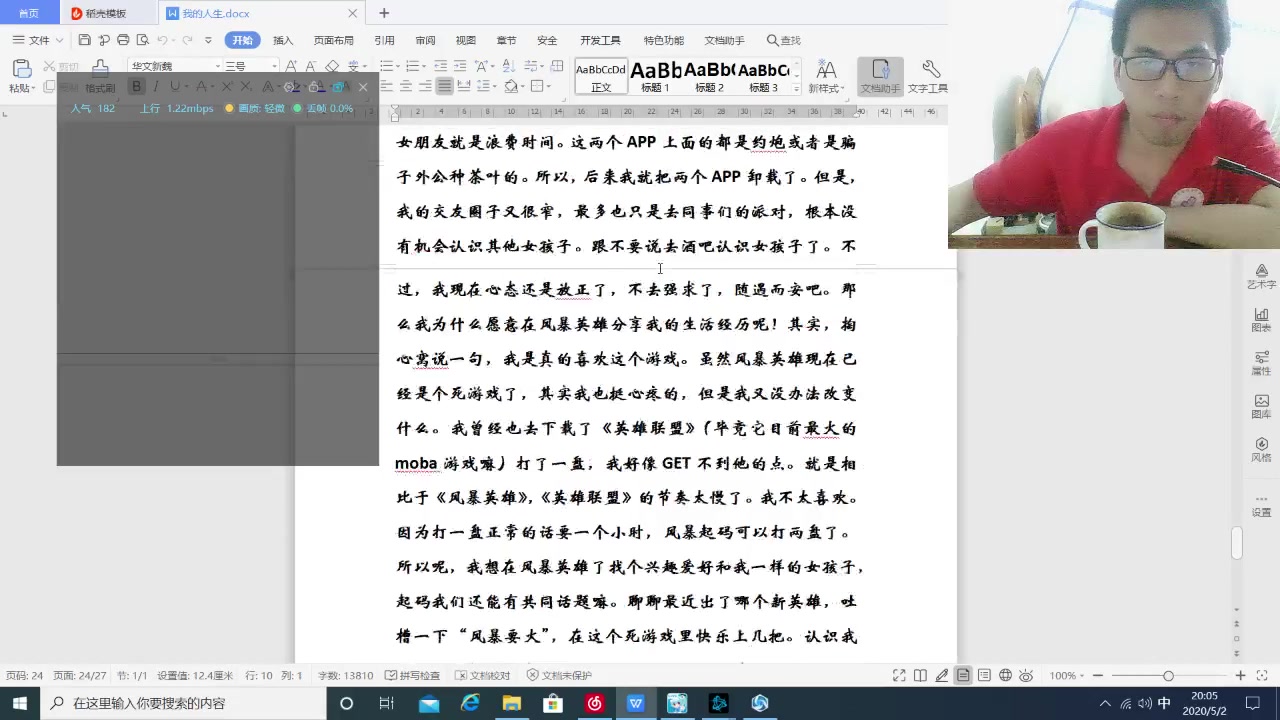Expand the styles gallery arrow
1280x720 pixels.
[796, 88]
